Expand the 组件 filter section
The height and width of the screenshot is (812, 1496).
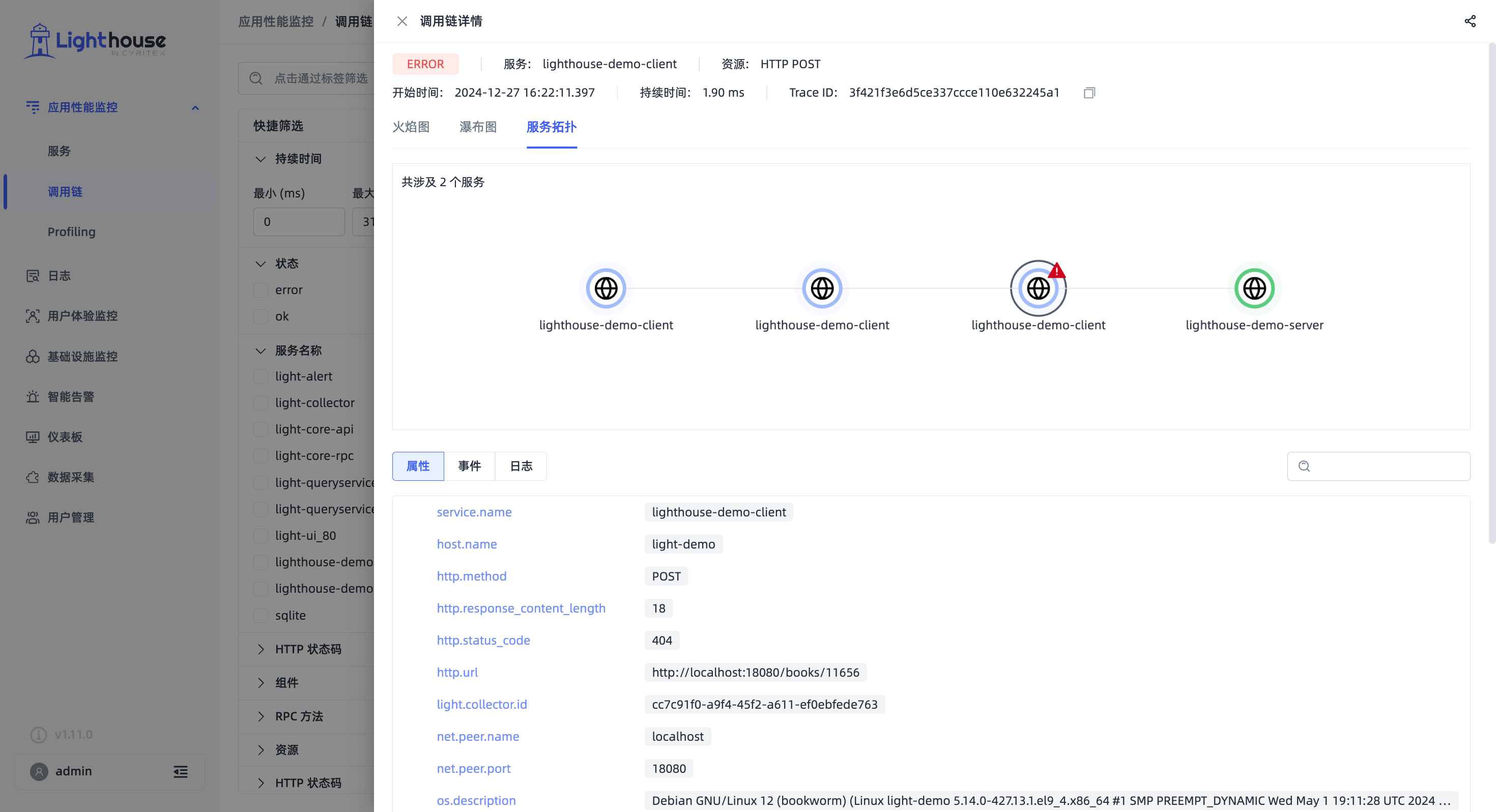point(261,683)
